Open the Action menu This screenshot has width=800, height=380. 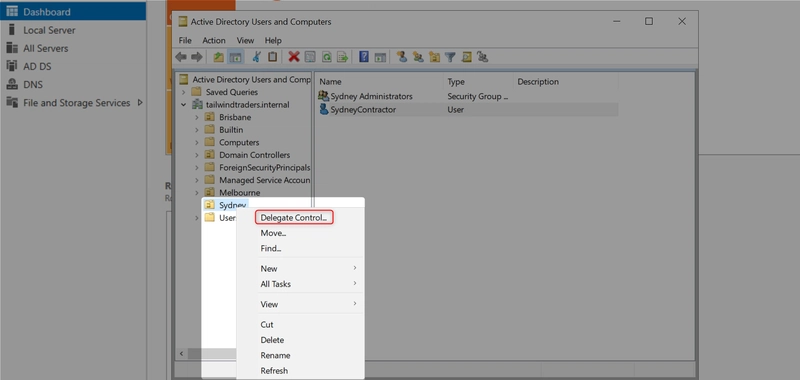pos(214,40)
